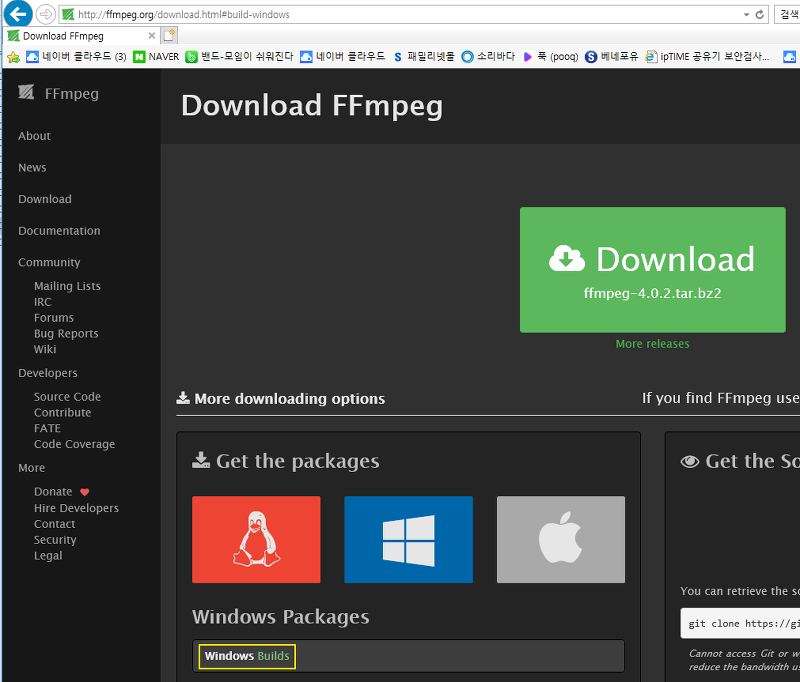Click the browser forward arrow button
The width and height of the screenshot is (800, 682).
pos(46,14)
